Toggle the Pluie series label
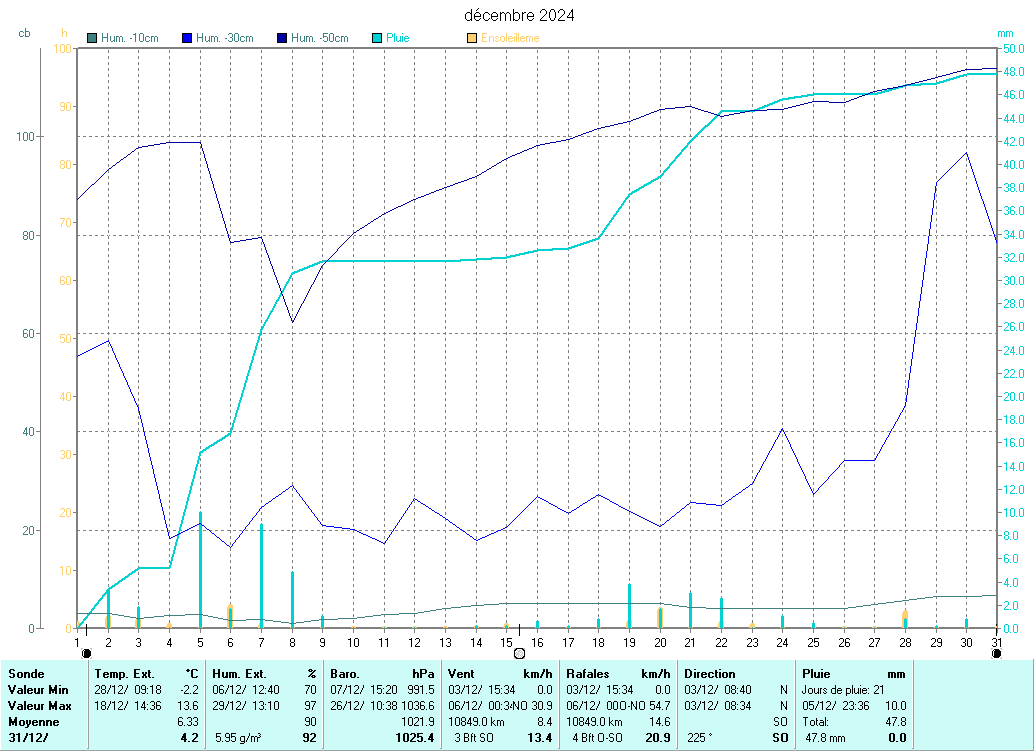Viewport: 1034px width, 751px height. coord(398,38)
